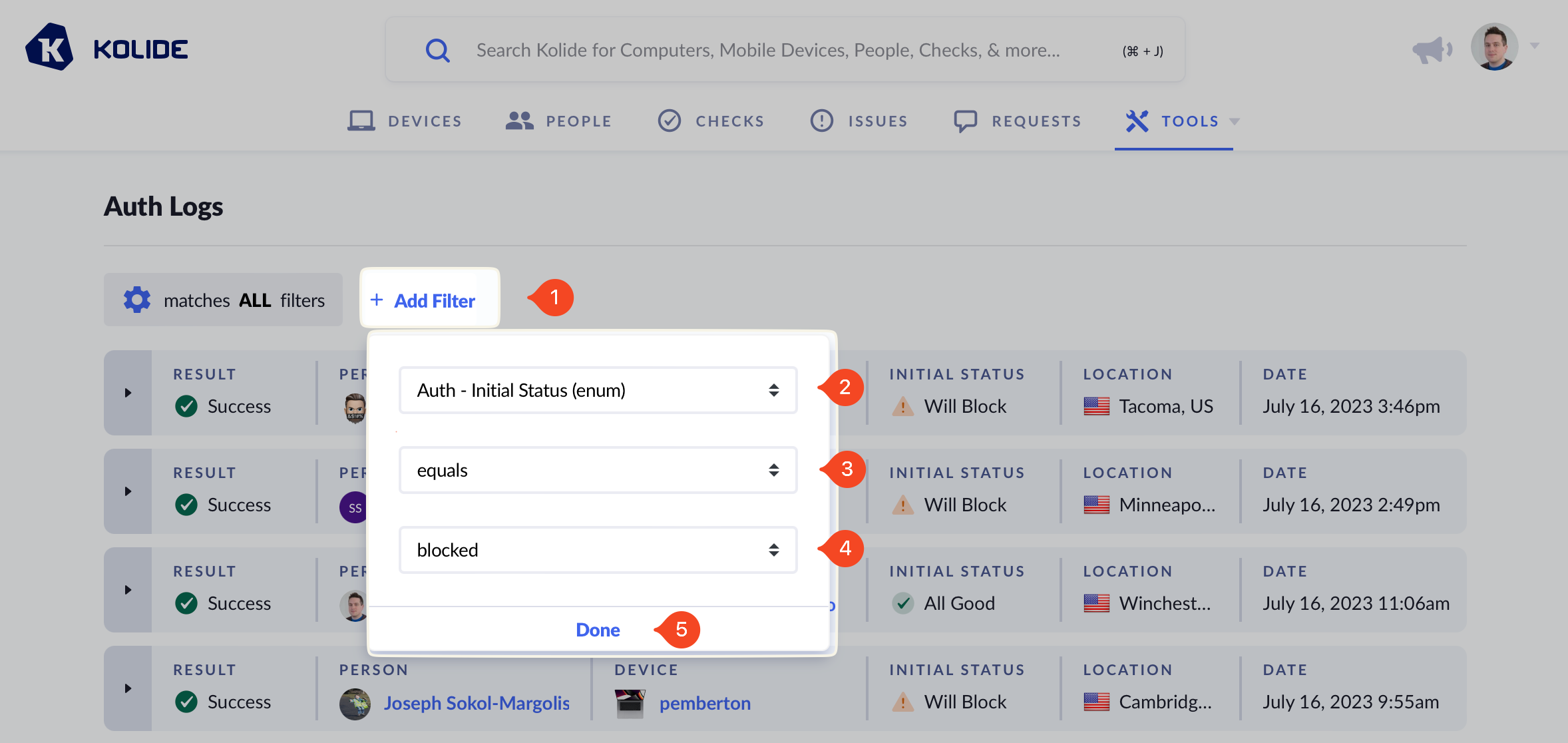The image size is (1568, 743).
Task: Expand the Tools dropdown chevron
Action: click(1235, 122)
